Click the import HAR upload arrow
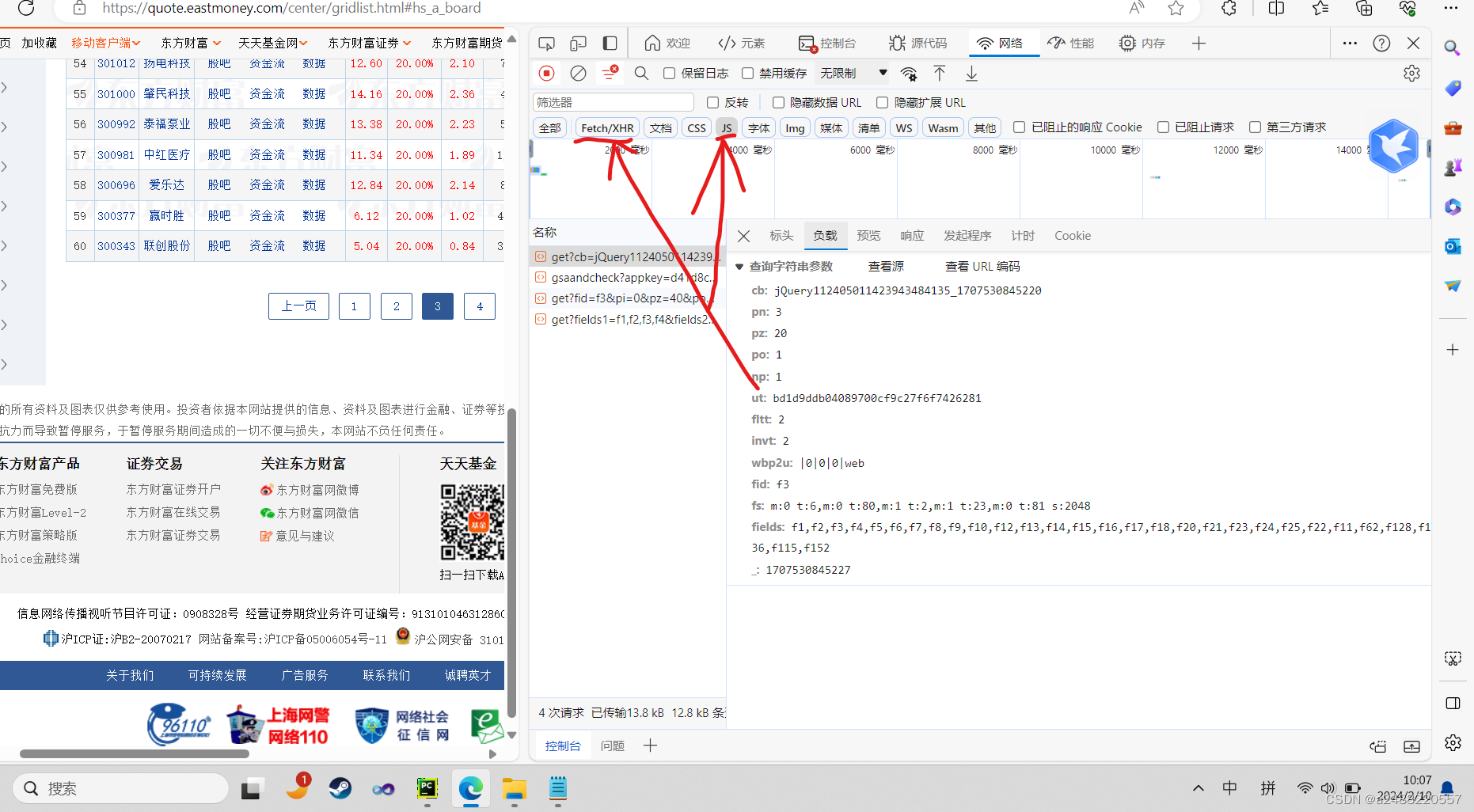The height and width of the screenshot is (812, 1474). (940, 74)
